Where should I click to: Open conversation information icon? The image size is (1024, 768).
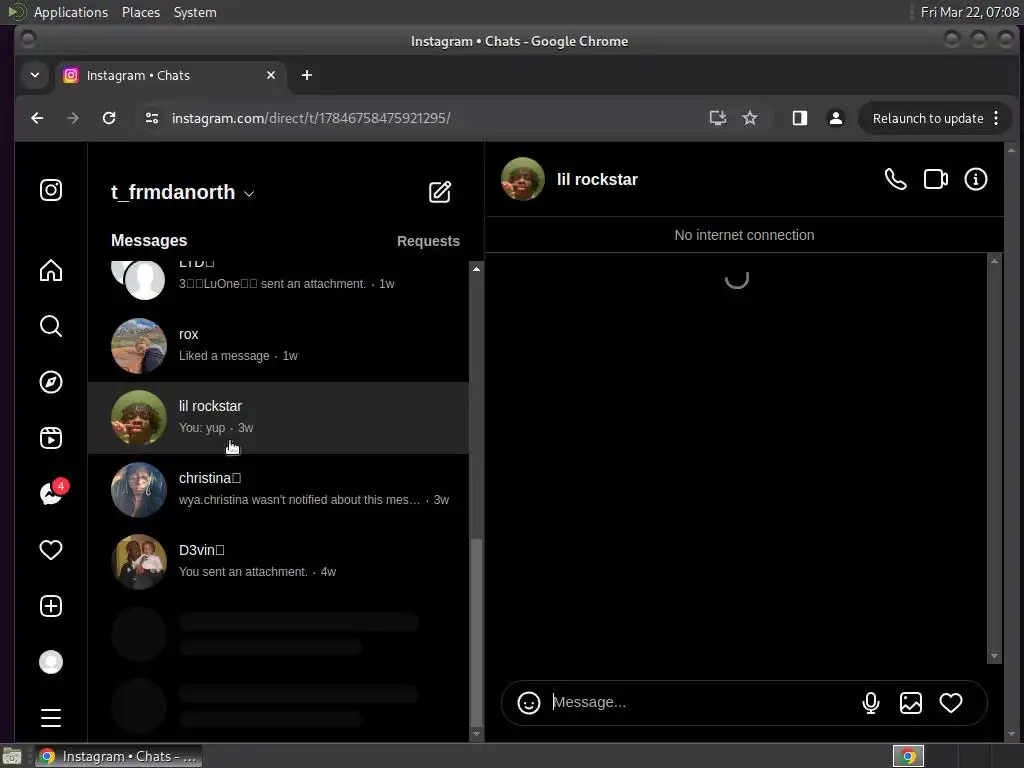[976, 179]
